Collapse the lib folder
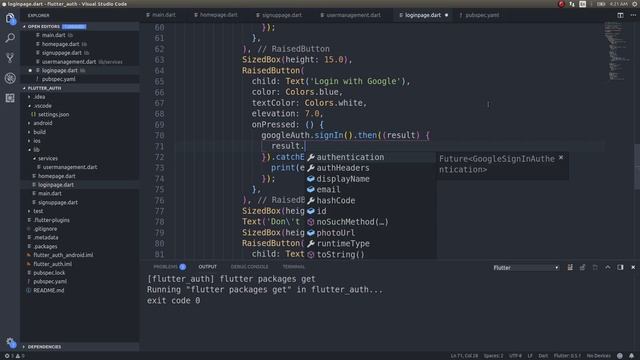This screenshot has height=360, width=640. (x=36, y=150)
